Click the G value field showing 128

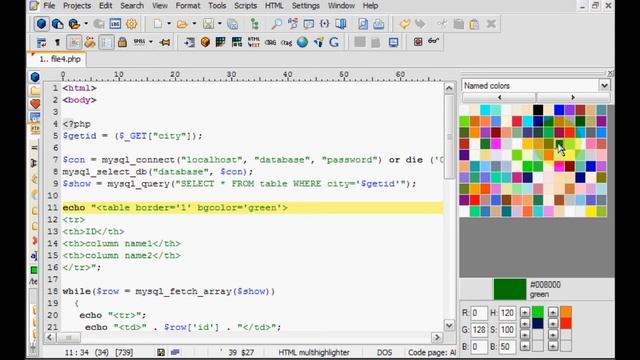click(479, 330)
